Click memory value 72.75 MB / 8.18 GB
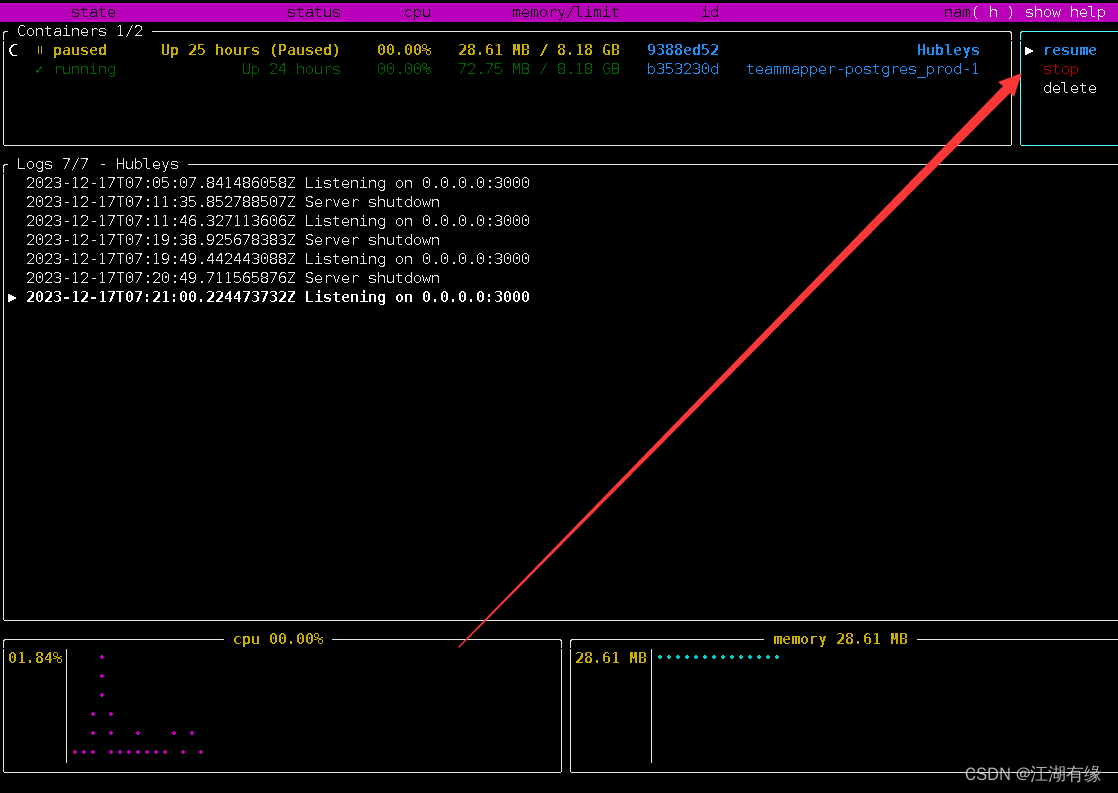The image size is (1118, 793). click(x=538, y=69)
